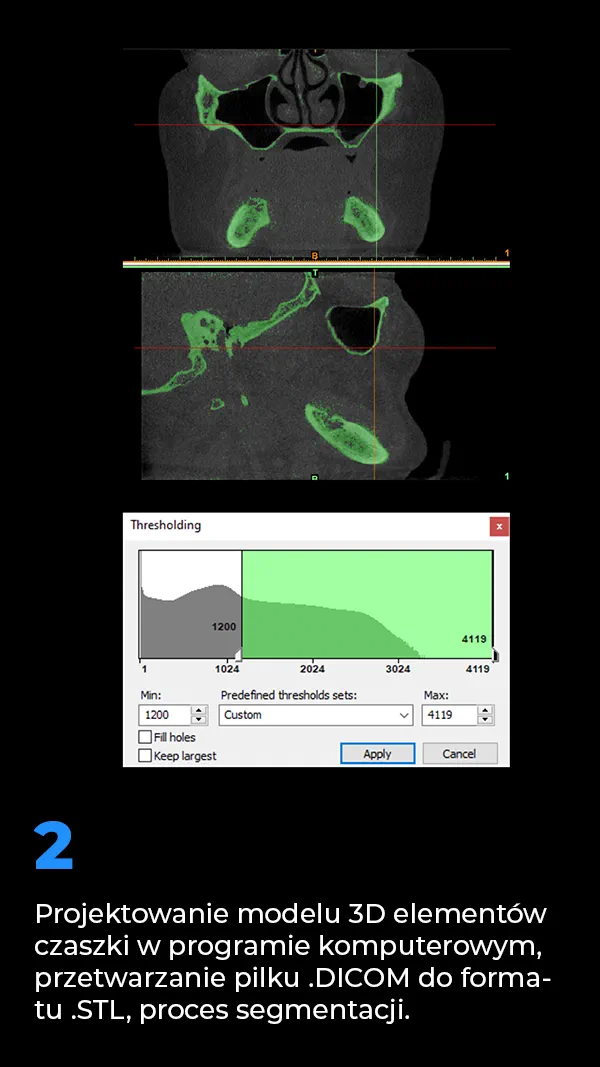The width and height of the screenshot is (600, 1067).
Task: Click the Max threshold value field
Action: pyautogui.click(x=448, y=715)
